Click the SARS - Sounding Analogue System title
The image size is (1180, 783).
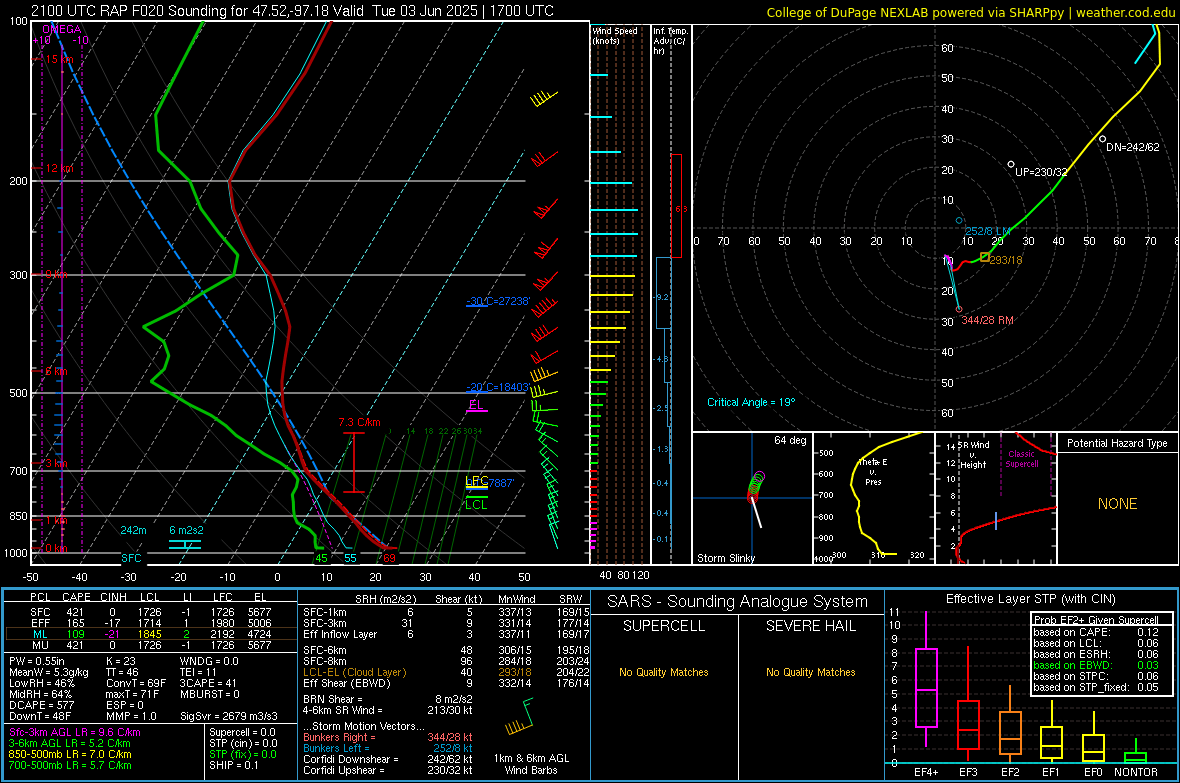[x=738, y=602]
